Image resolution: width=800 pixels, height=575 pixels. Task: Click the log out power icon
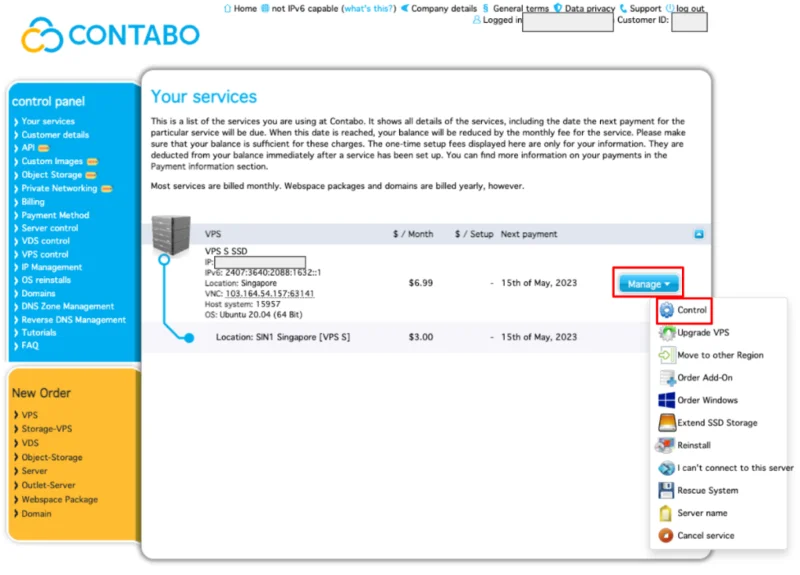[670, 8]
